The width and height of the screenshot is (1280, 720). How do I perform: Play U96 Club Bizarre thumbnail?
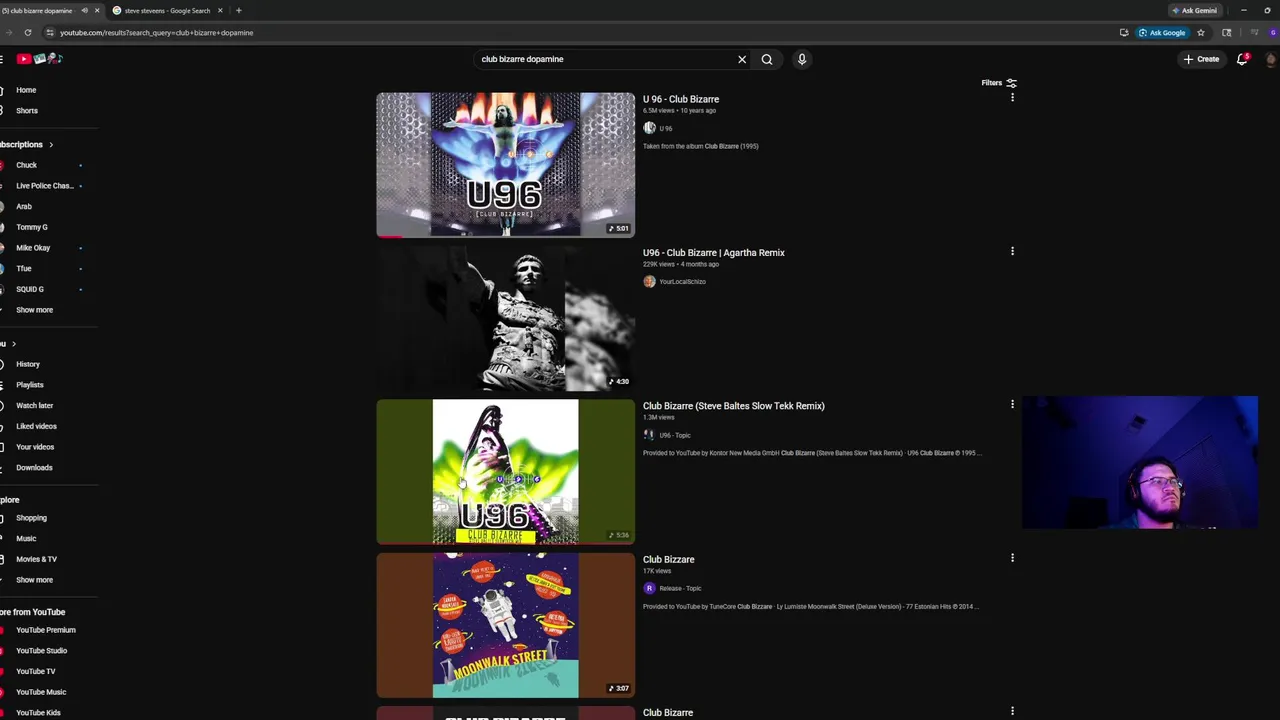[505, 165]
